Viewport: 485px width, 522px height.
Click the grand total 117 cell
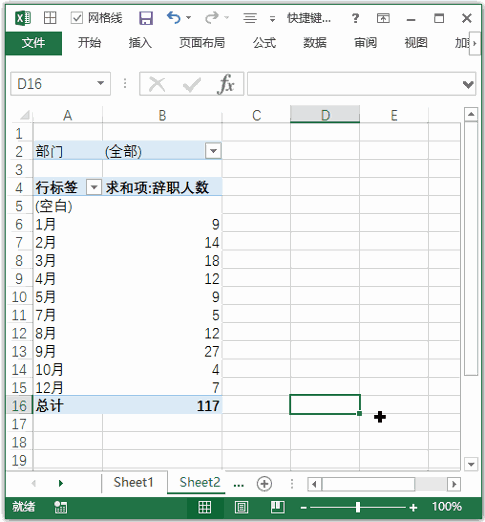pyautogui.click(x=162, y=406)
